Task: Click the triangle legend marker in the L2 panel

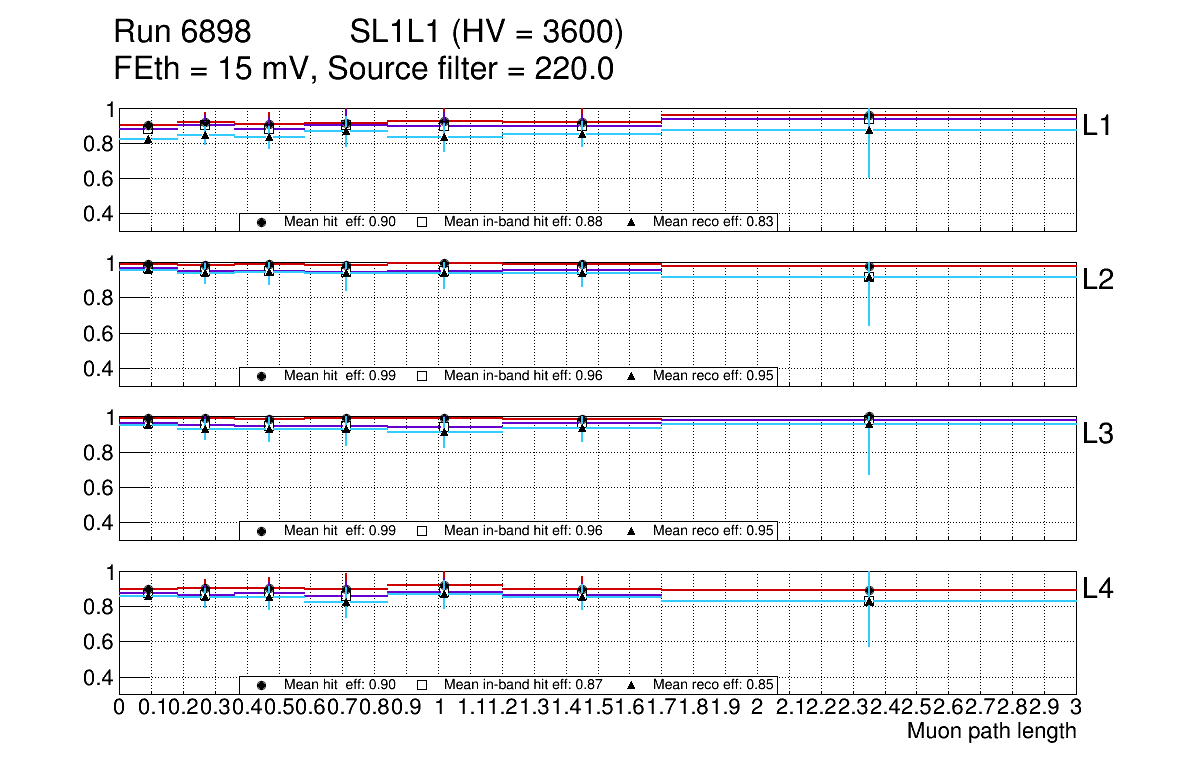Action: 632,376
